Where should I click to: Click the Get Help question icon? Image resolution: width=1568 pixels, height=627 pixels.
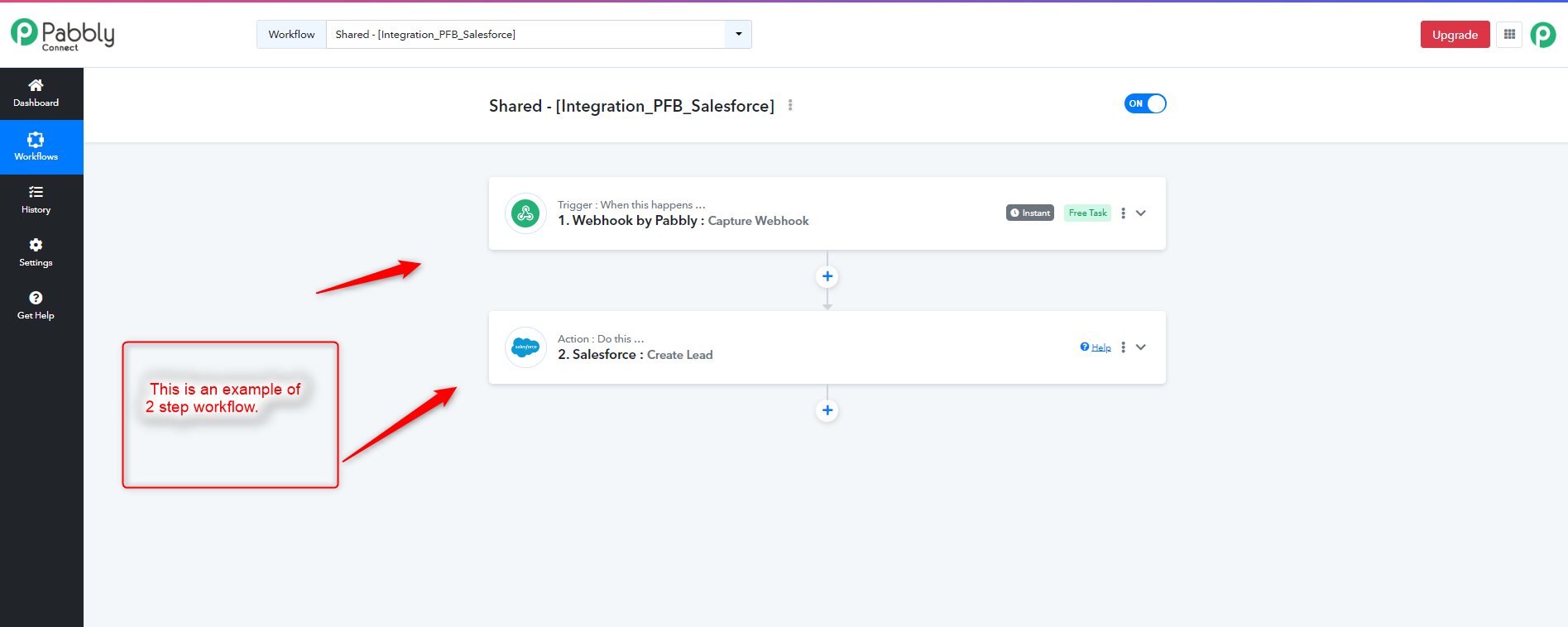(36, 298)
